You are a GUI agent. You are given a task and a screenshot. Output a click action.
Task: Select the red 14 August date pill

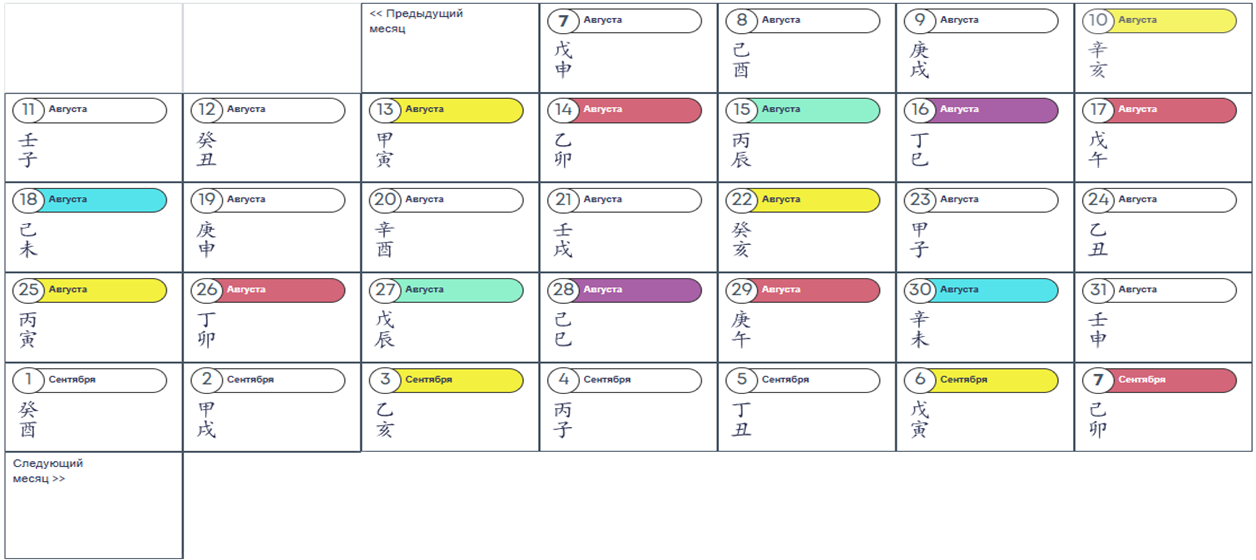pyautogui.click(x=624, y=111)
